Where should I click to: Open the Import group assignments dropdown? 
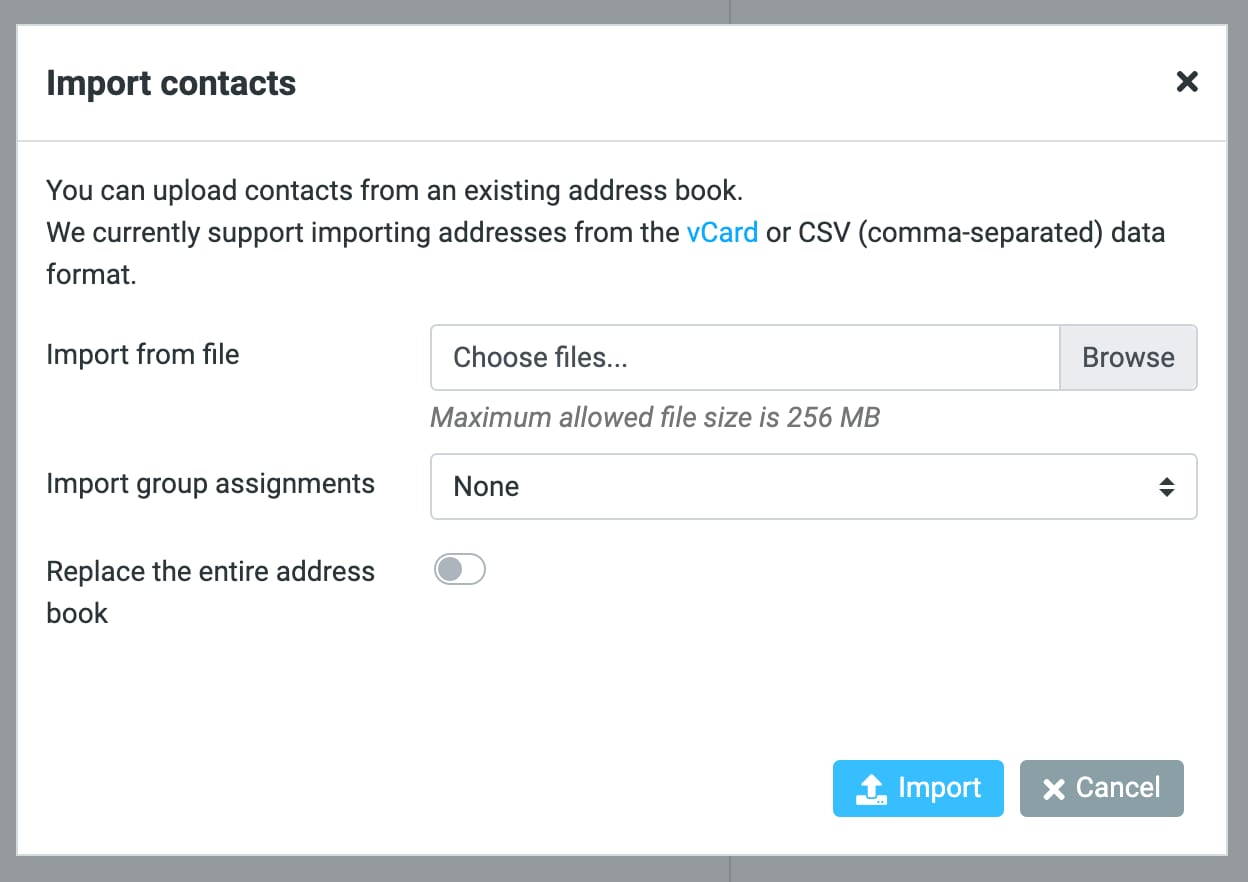[x=813, y=486]
